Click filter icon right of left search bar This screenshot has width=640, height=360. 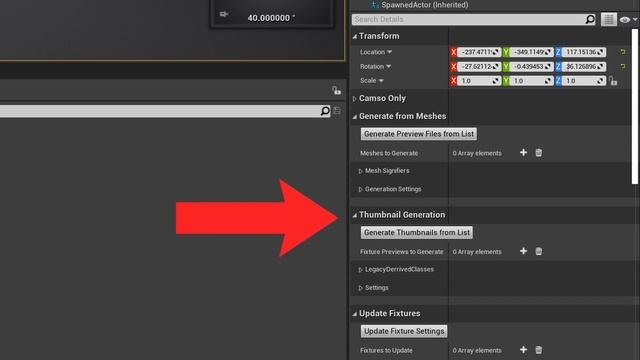tap(337, 111)
